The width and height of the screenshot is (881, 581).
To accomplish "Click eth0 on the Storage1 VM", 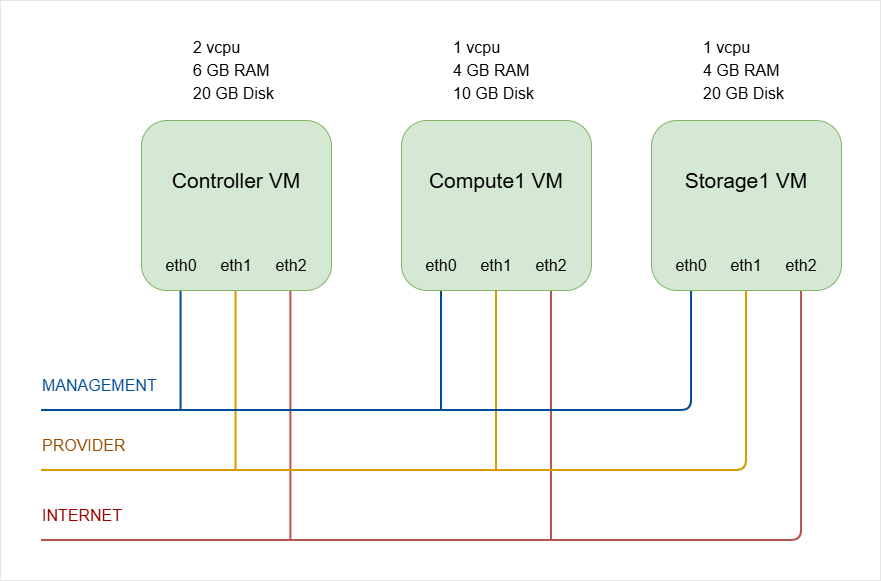I will pyautogui.click(x=691, y=266).
